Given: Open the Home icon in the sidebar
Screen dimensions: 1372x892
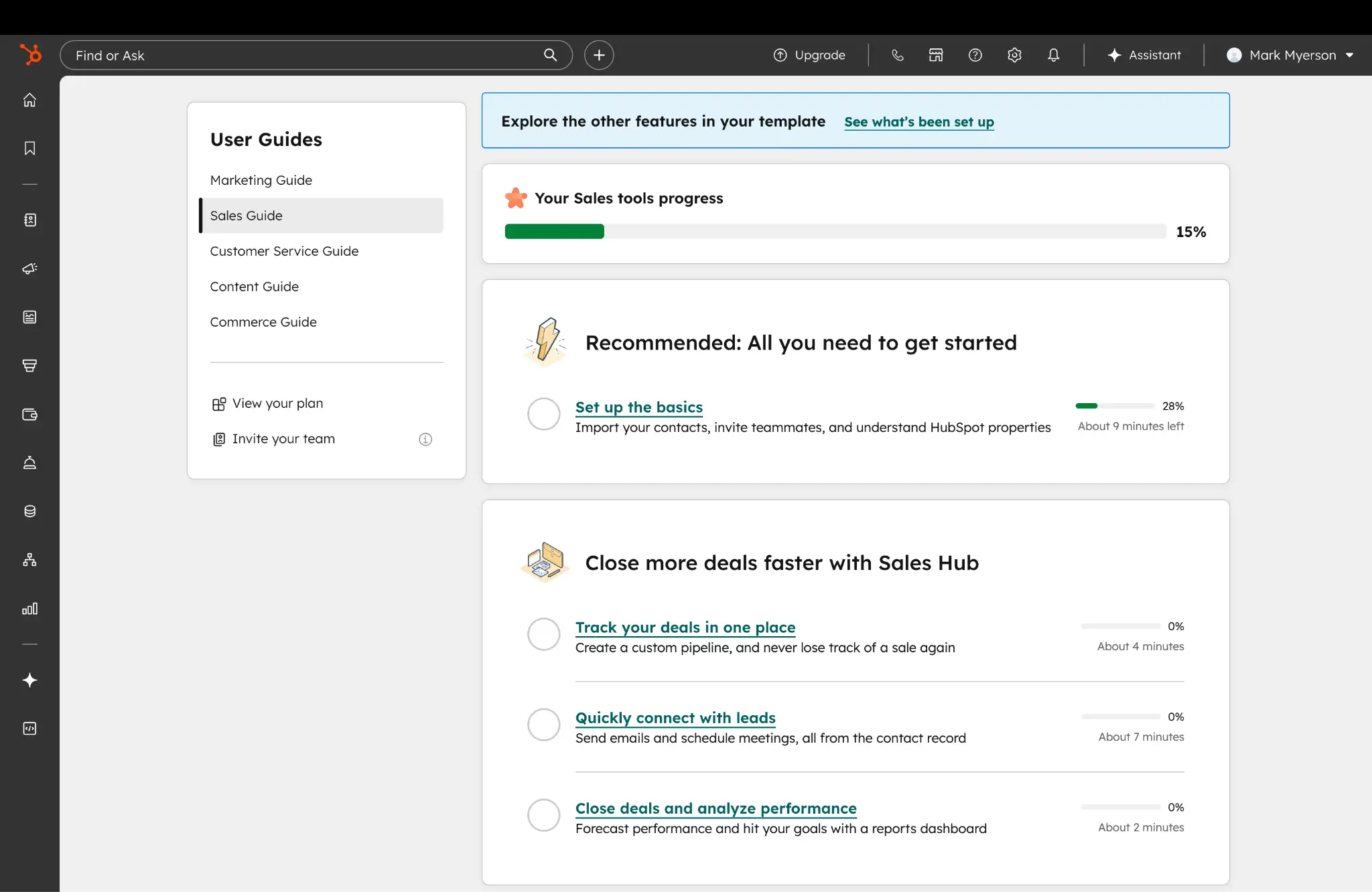Looking at the screenshot, I should [29, 99].
